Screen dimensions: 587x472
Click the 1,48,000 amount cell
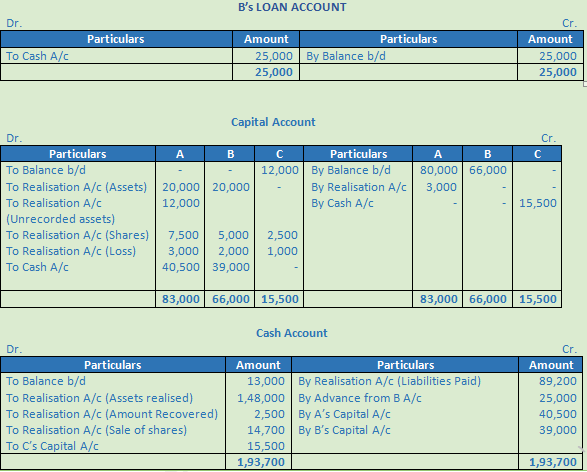[261, 398]
